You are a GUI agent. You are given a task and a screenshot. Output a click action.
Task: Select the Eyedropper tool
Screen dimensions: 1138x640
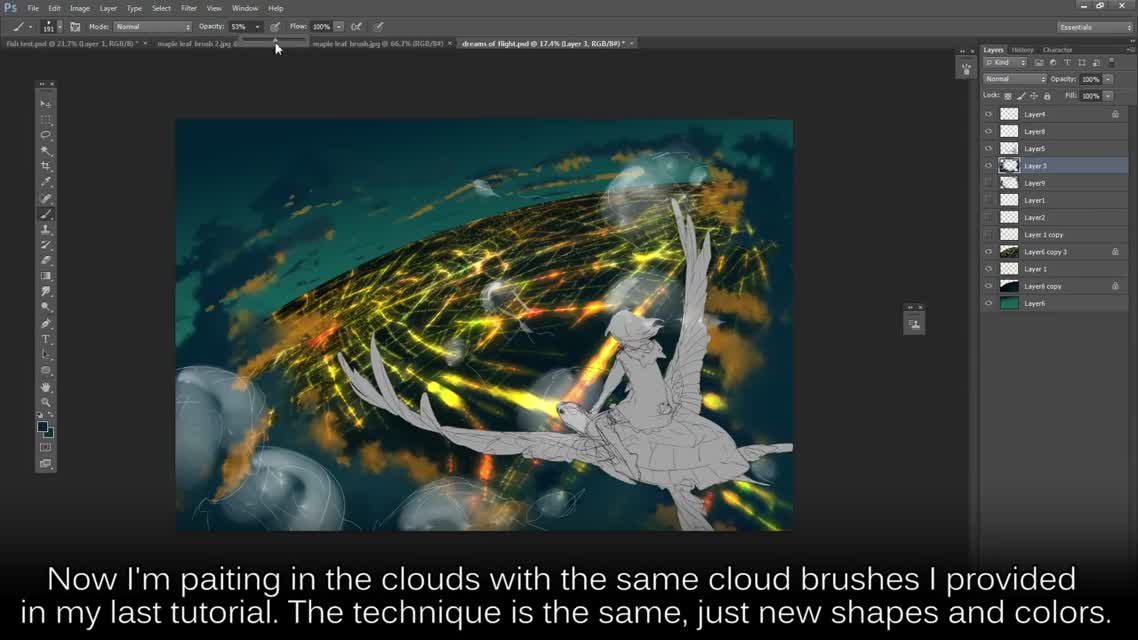pyautogui.click(x=46, y=182)
